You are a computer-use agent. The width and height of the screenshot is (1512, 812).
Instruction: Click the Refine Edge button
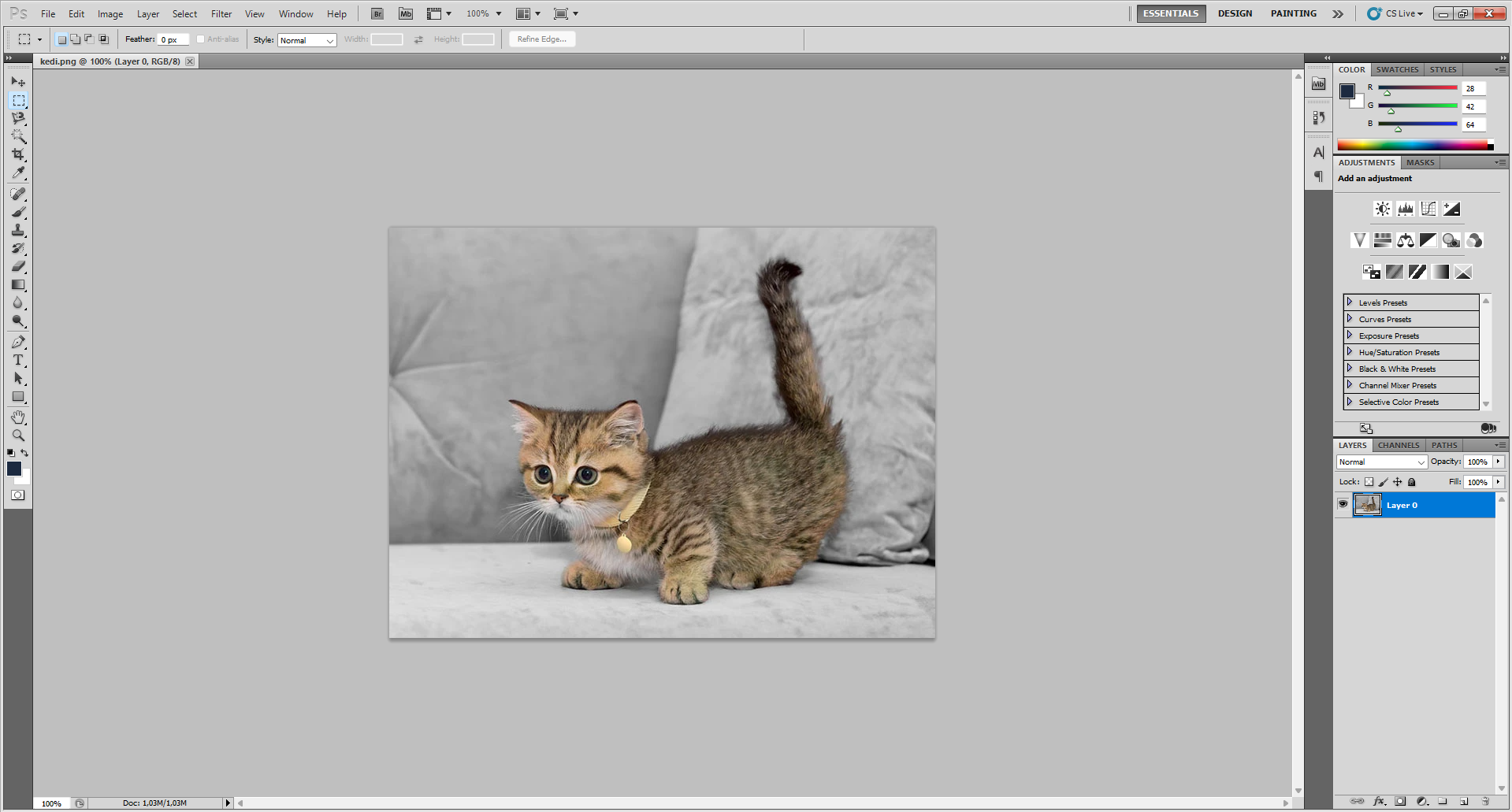541,39
